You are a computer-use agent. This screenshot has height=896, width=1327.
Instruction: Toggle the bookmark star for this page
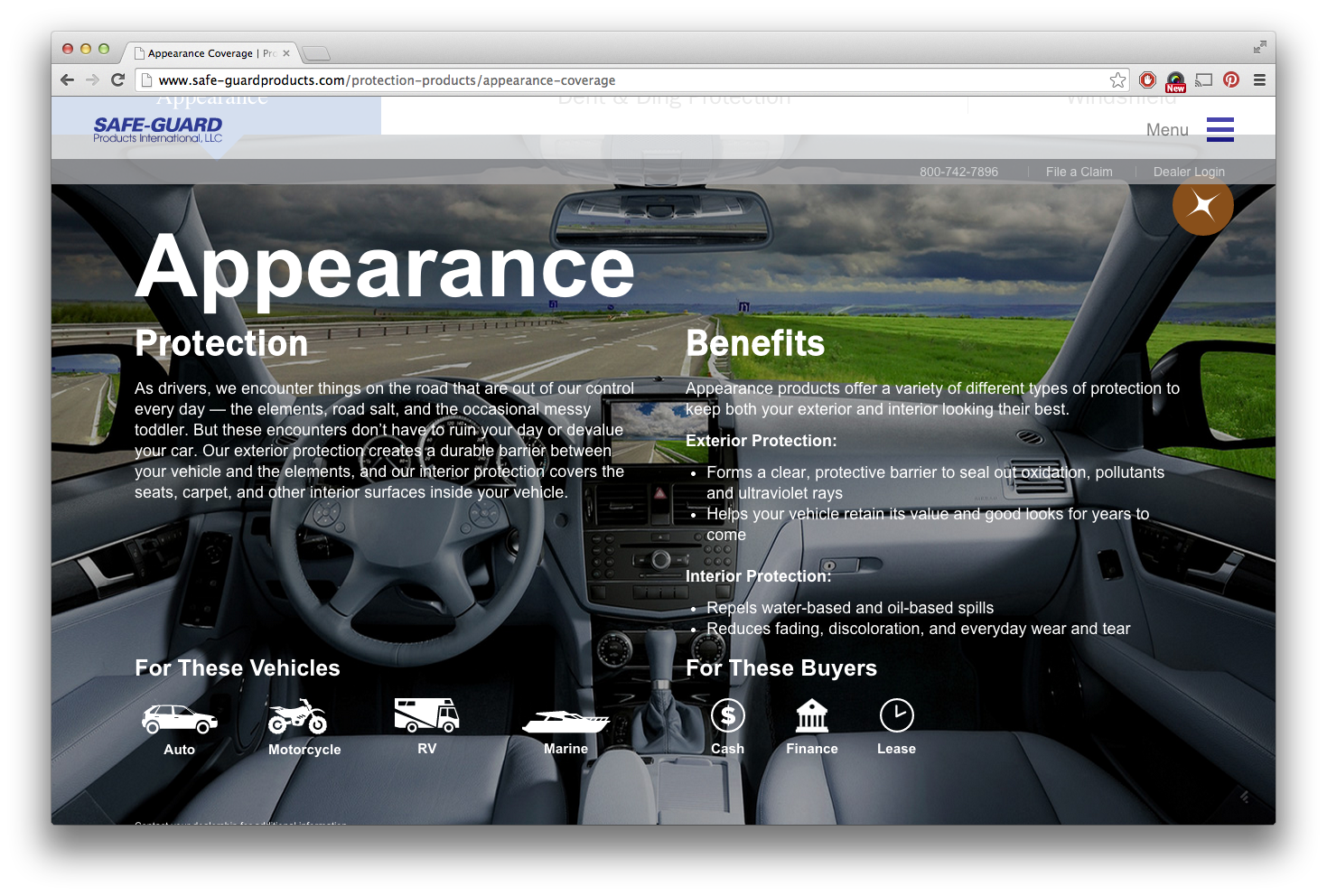tap(1117, 79)
